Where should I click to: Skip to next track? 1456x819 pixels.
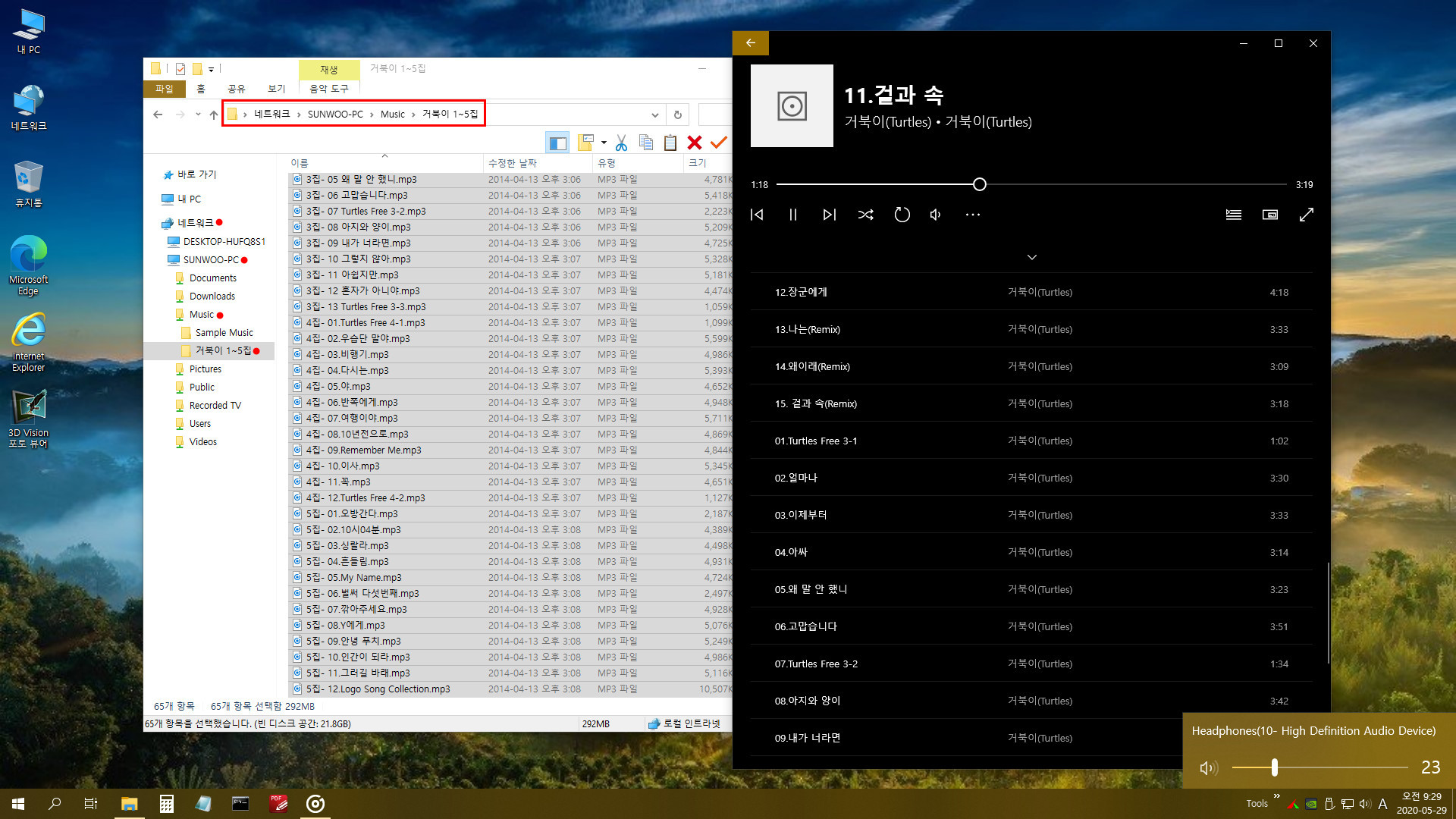(828, 214)
